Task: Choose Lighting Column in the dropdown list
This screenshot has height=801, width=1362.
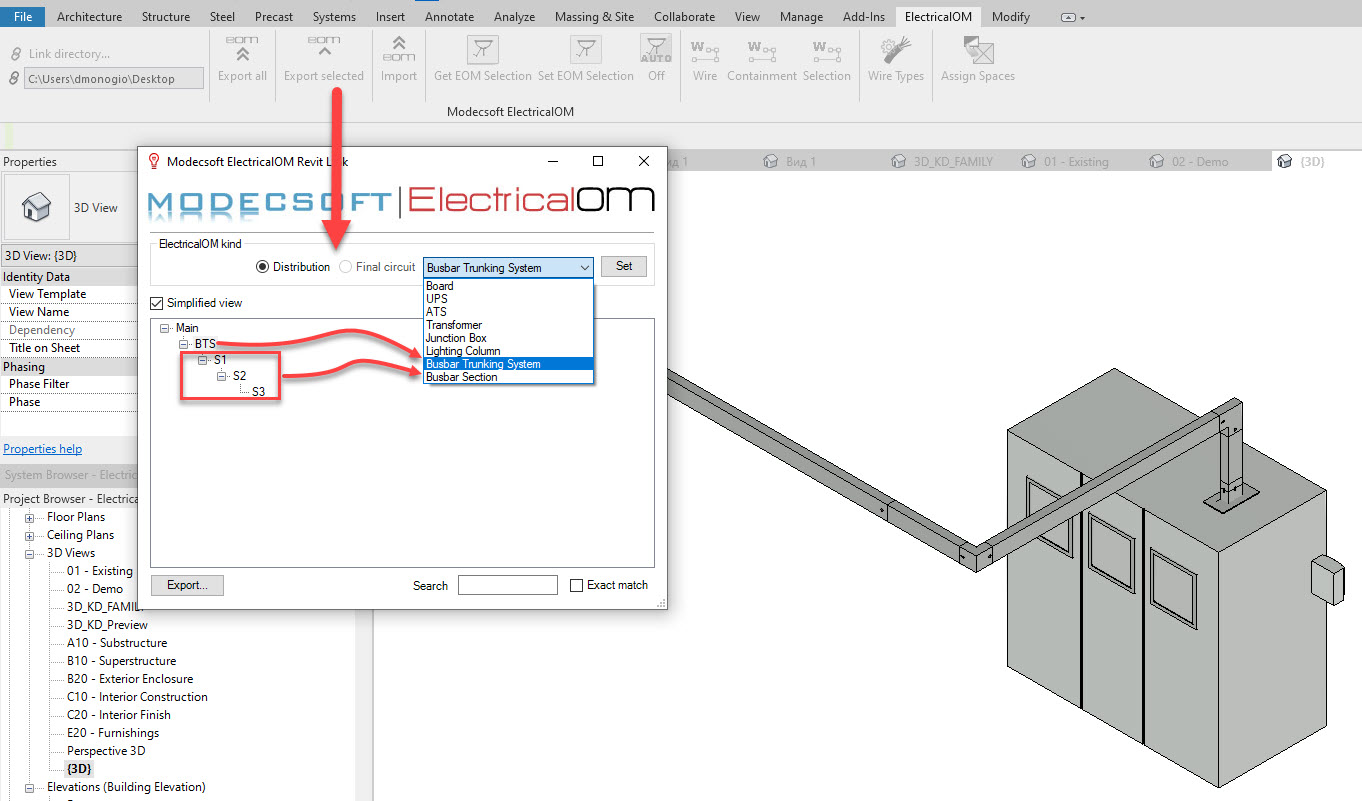Action: pos(509,351)
